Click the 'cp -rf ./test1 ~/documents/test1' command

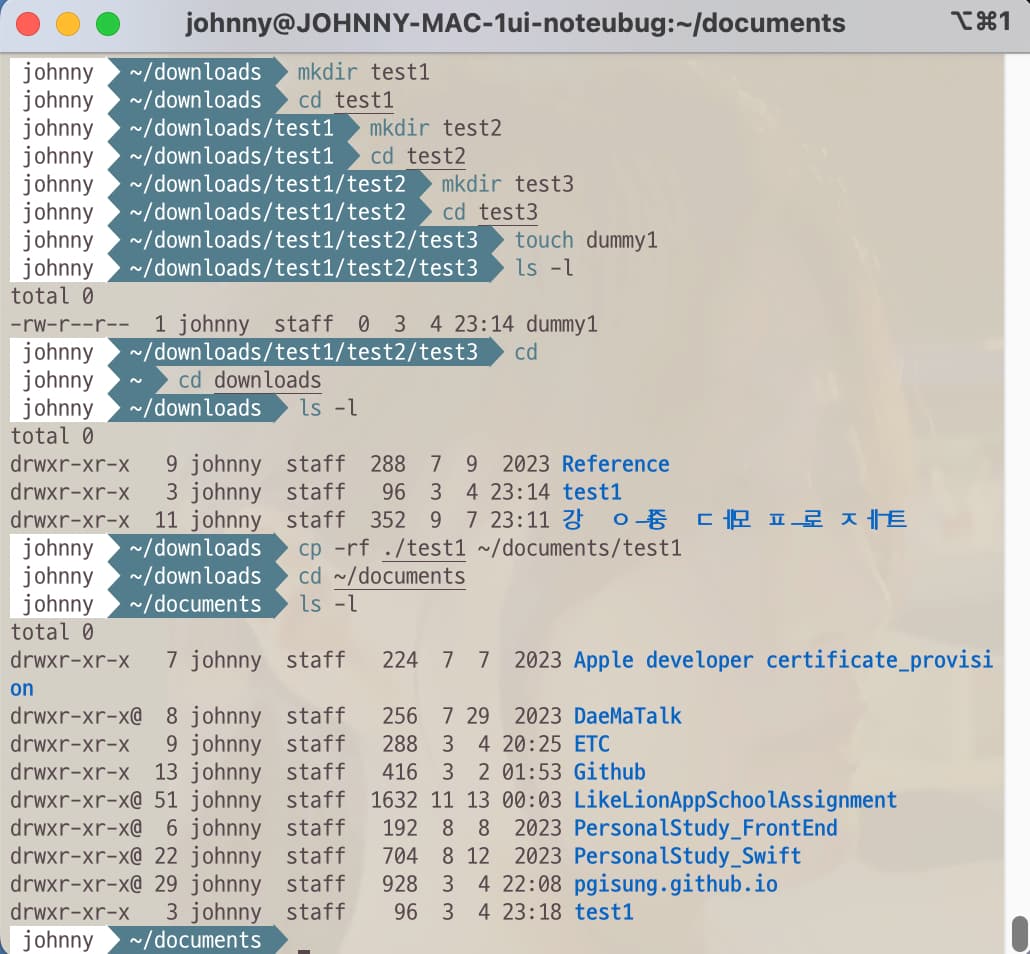pyautogui.click(x=489, y=548)
